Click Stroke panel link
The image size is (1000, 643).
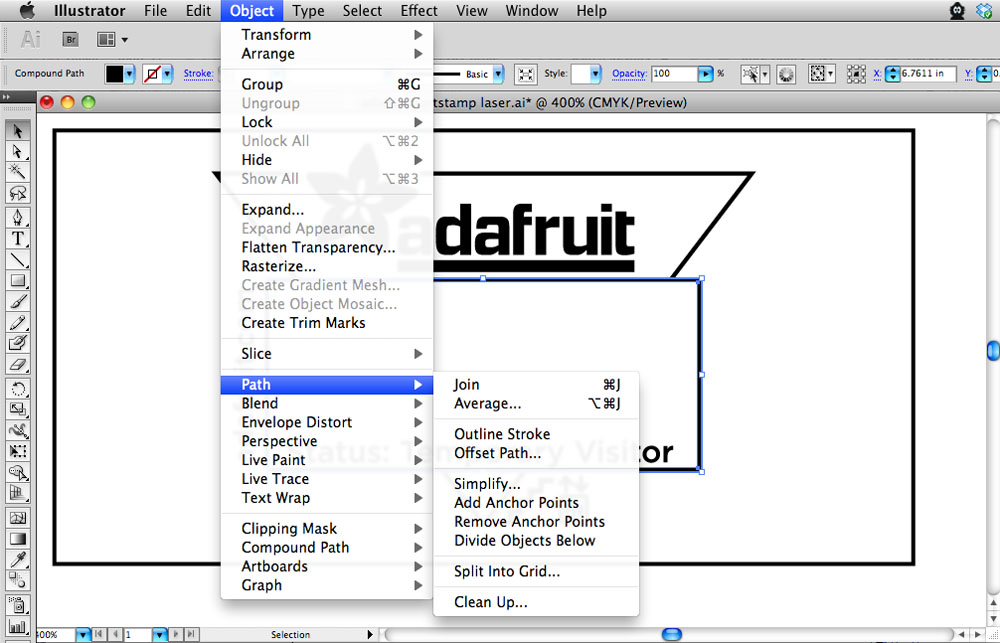[198, 73]
